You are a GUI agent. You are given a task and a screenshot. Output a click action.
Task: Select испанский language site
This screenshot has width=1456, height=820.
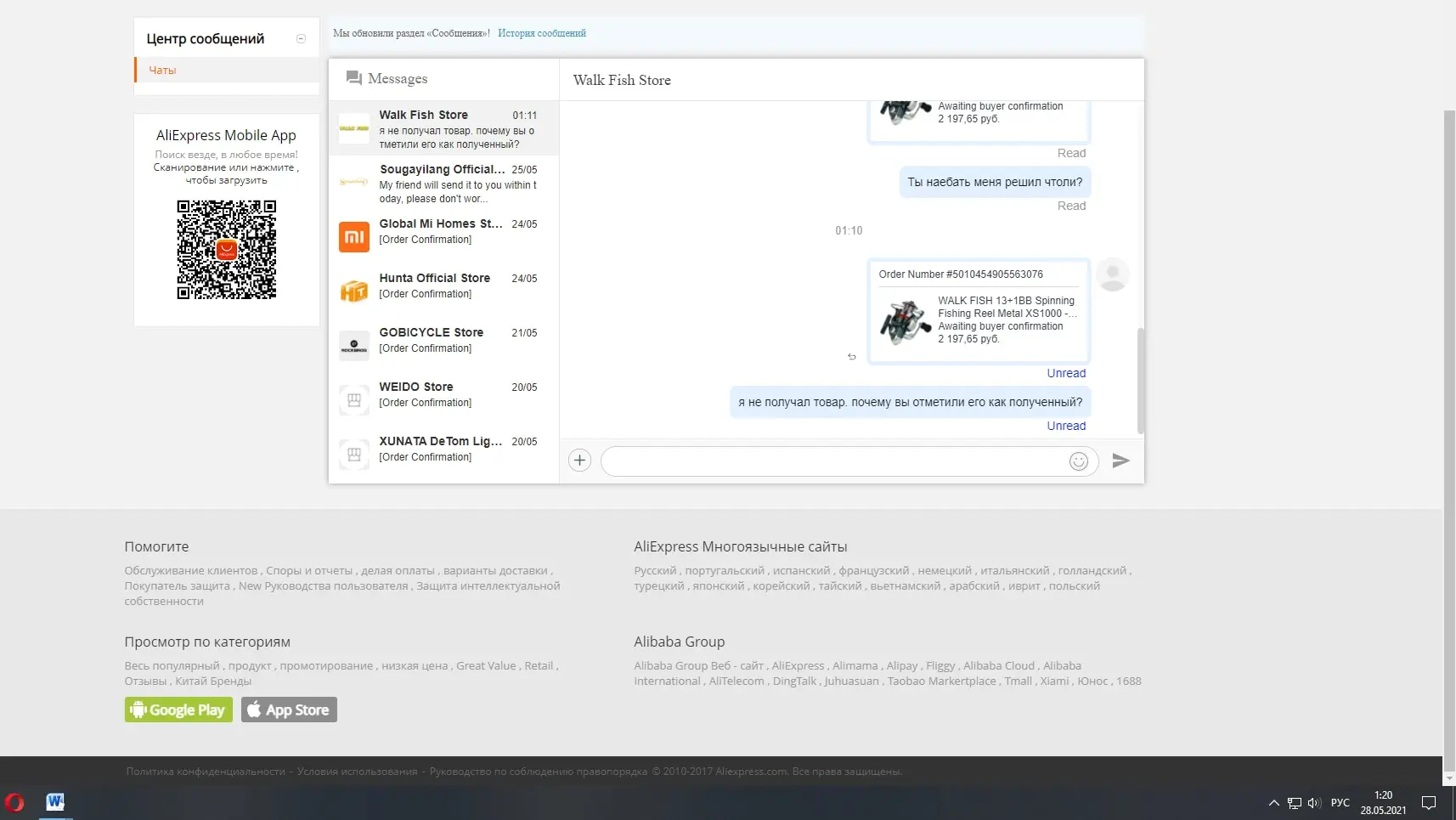coord(802,571)
